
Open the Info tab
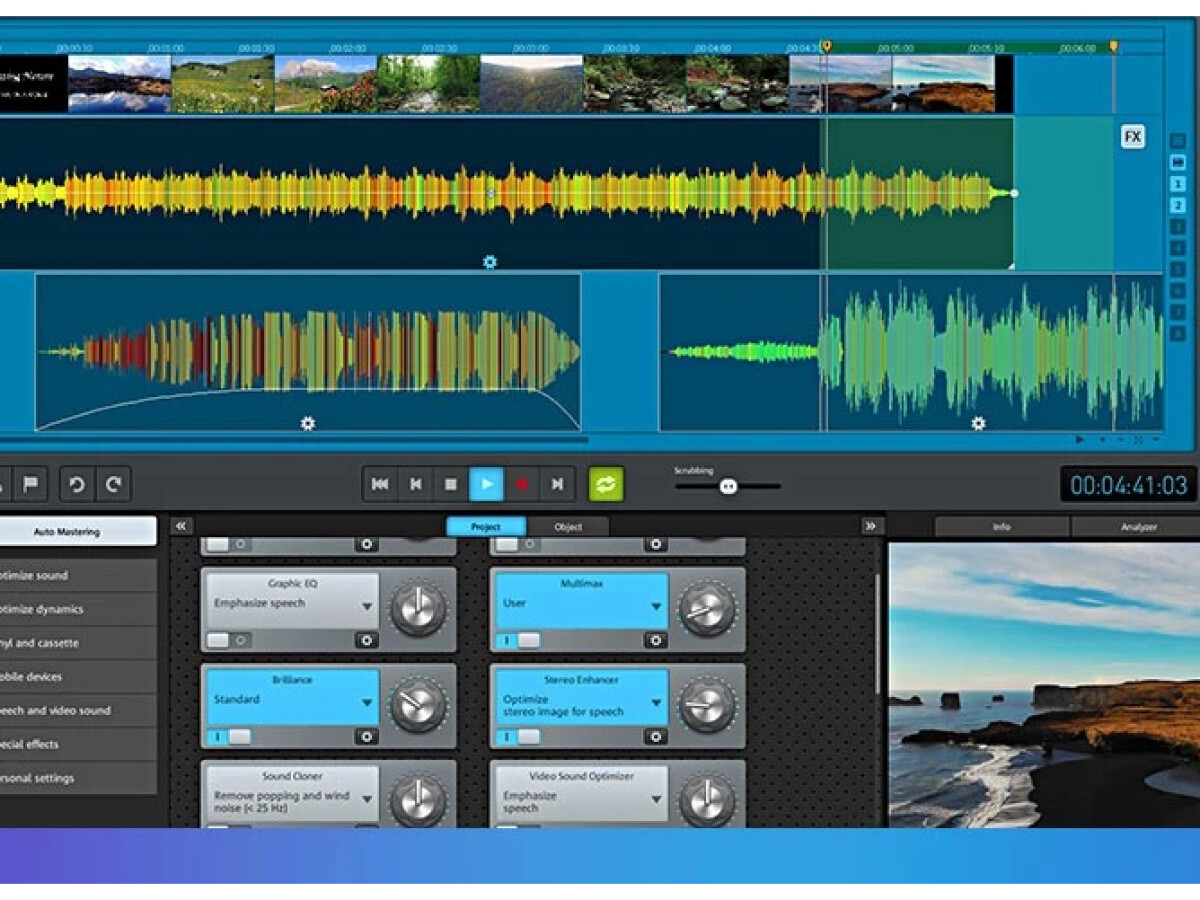(x=1001, y=527)
